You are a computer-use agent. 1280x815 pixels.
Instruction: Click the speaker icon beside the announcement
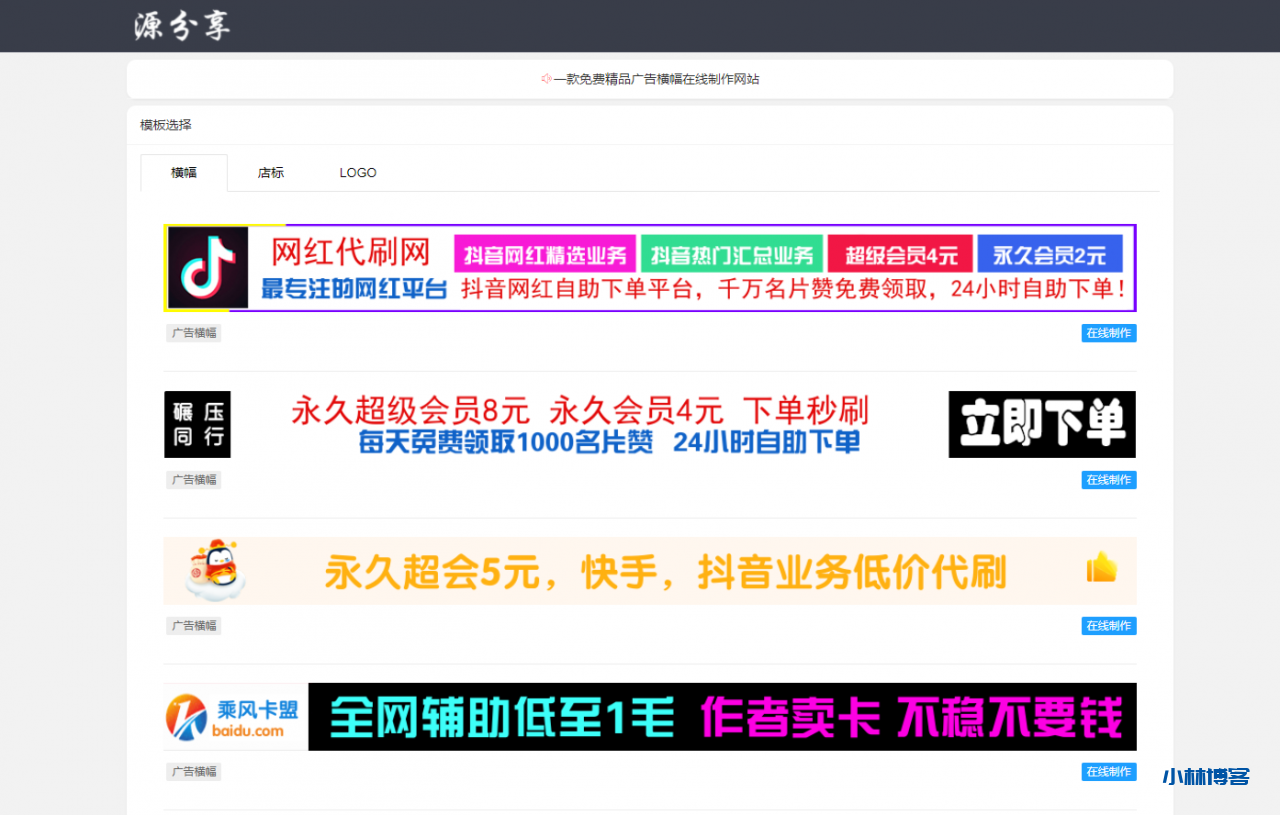545,78
